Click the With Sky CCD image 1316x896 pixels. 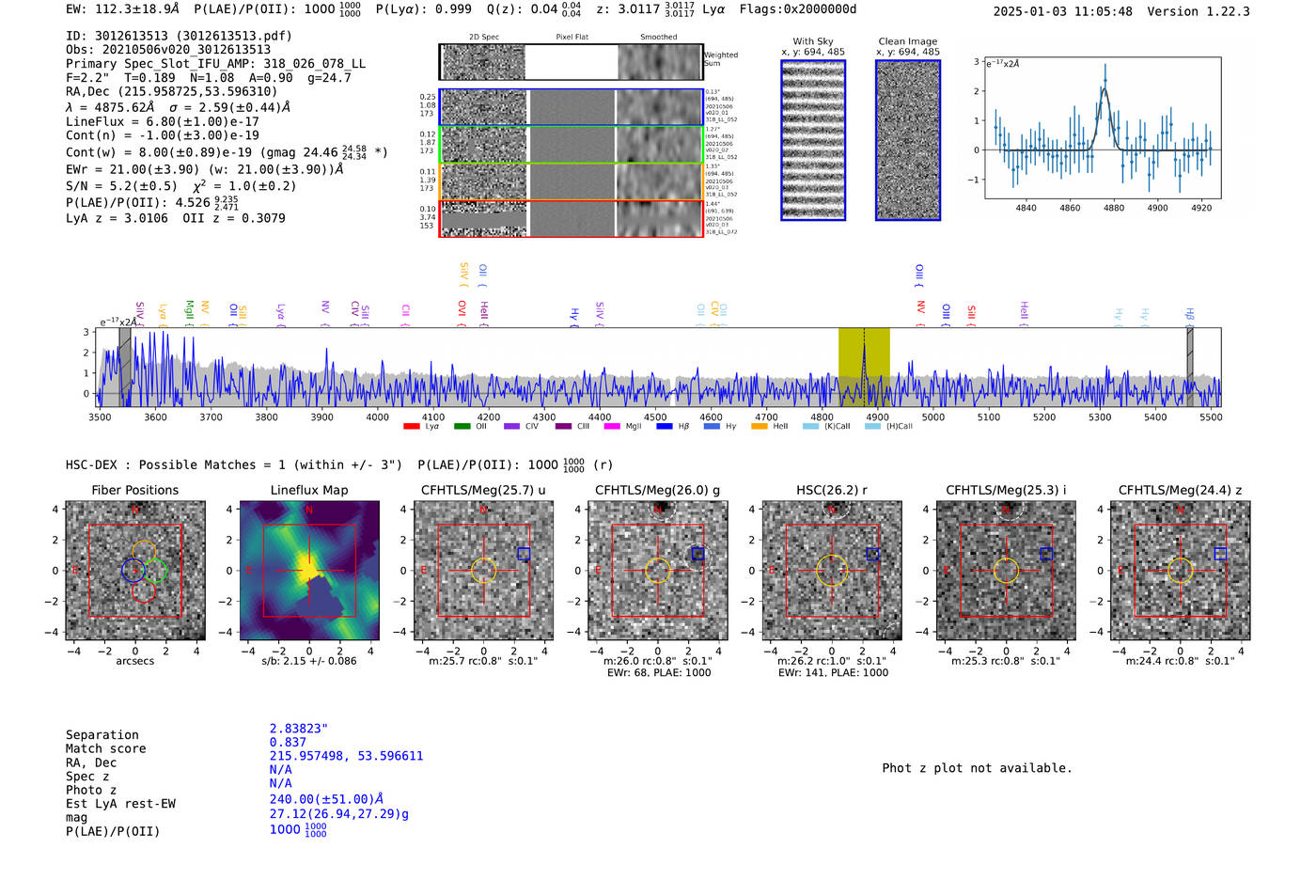813,140
